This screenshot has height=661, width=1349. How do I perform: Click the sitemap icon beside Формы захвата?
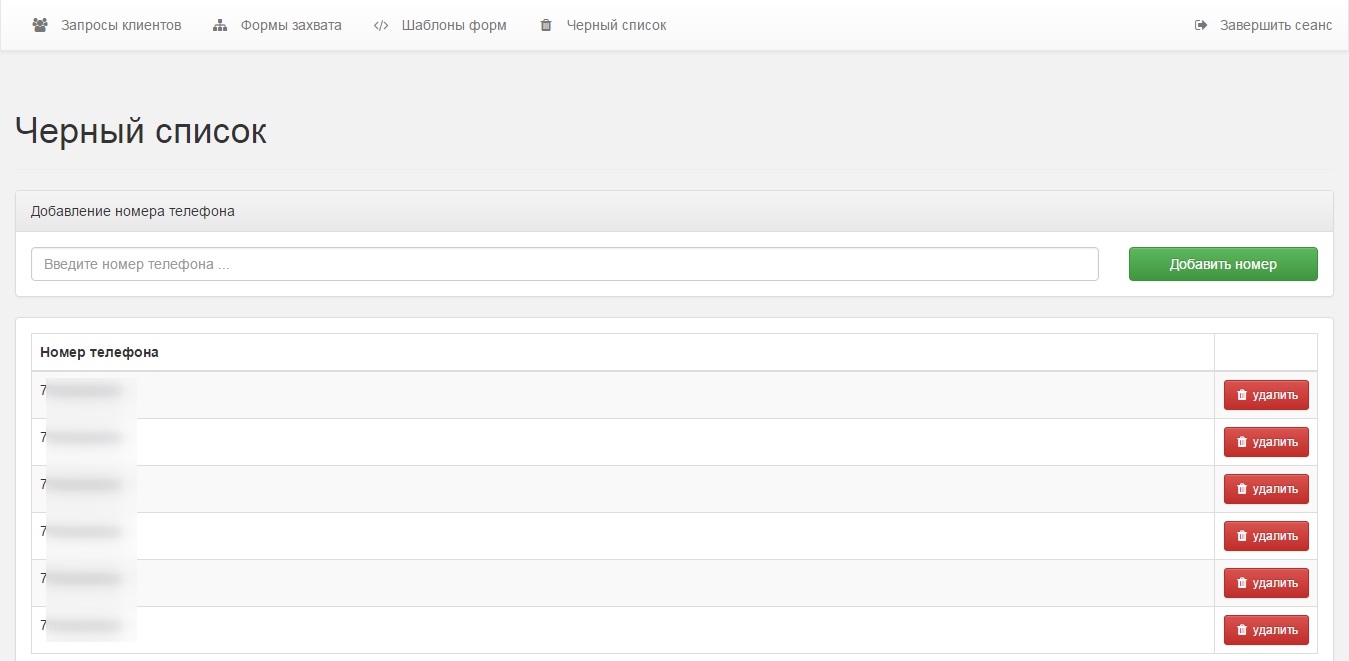coord(220,25)
